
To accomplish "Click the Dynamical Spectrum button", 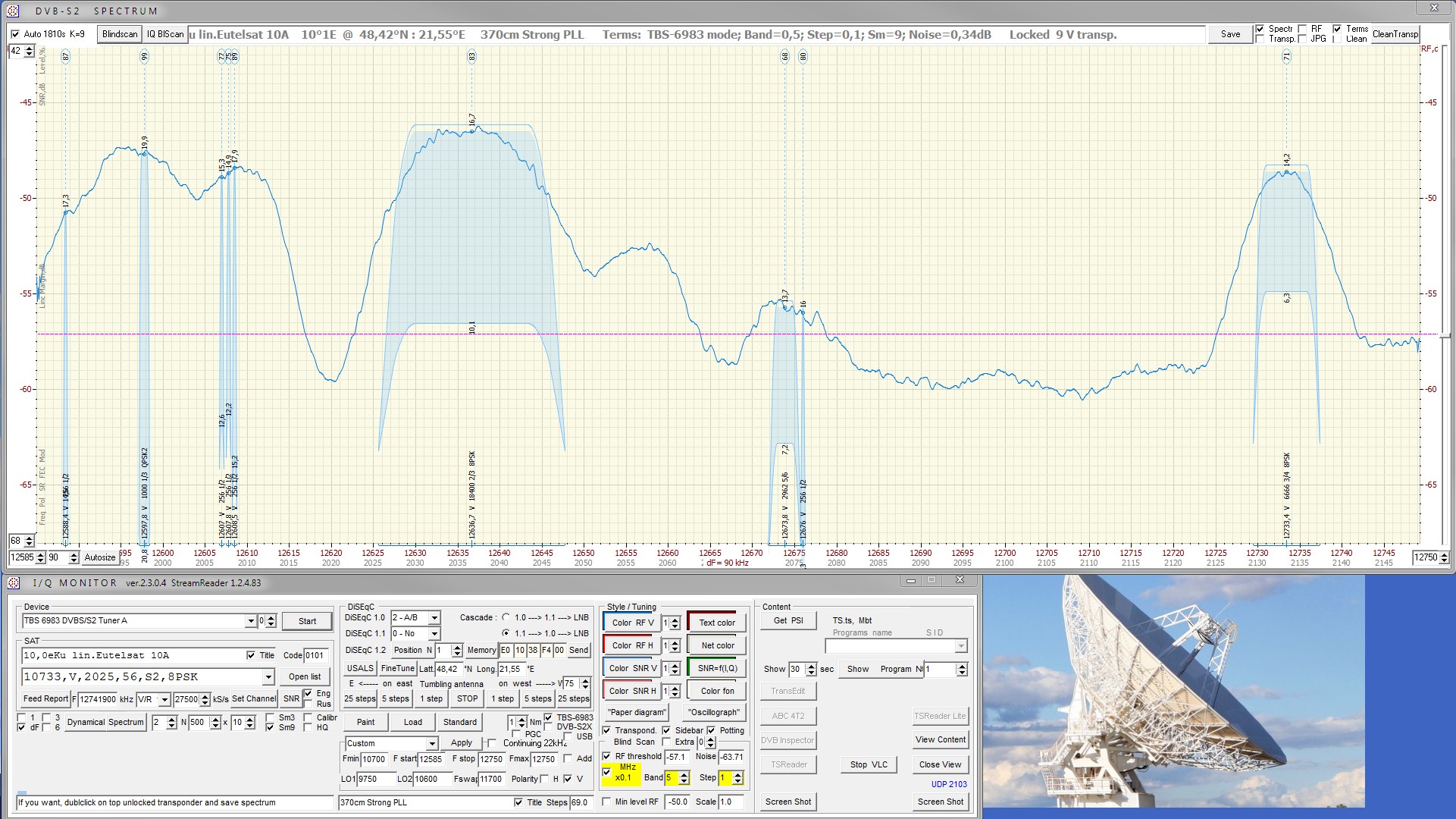I will point(105,722).
